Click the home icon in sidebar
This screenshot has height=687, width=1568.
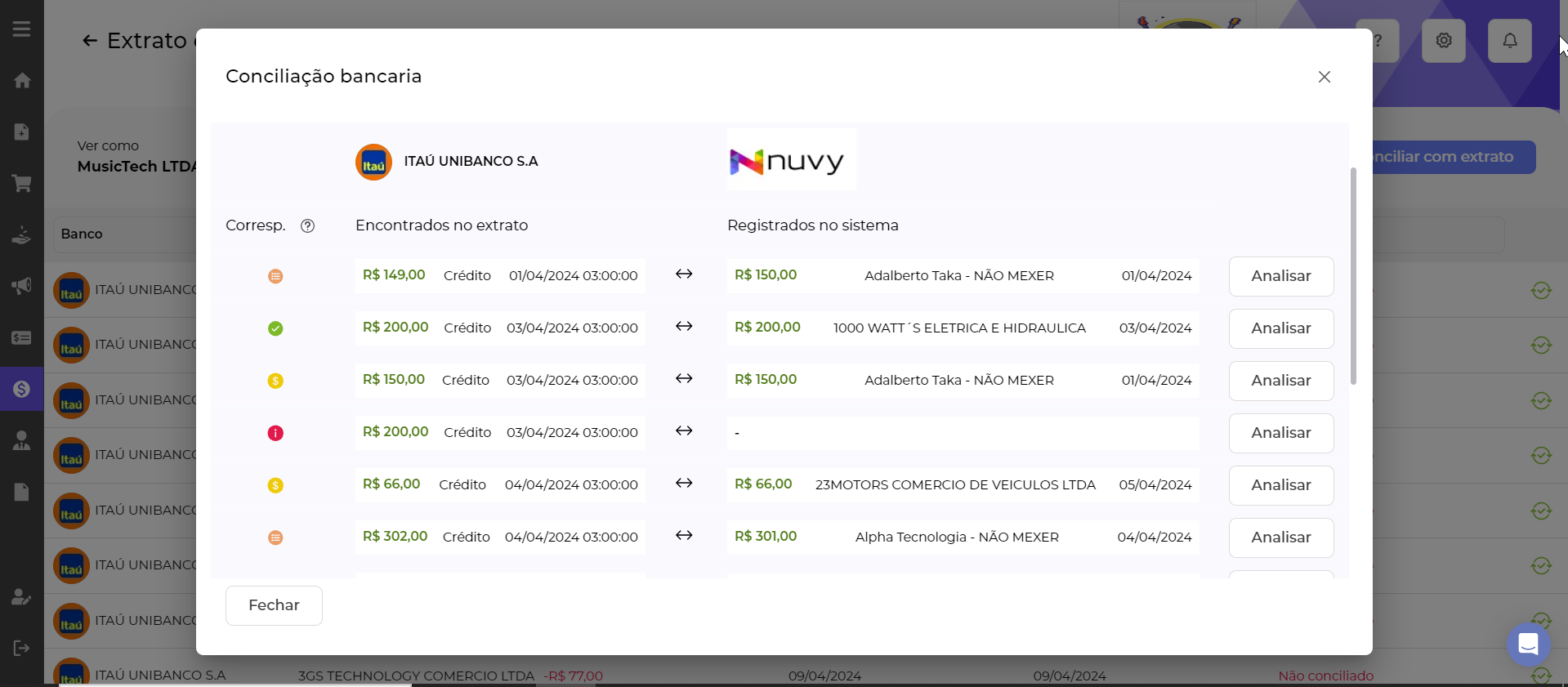click(x=22, y=81)
